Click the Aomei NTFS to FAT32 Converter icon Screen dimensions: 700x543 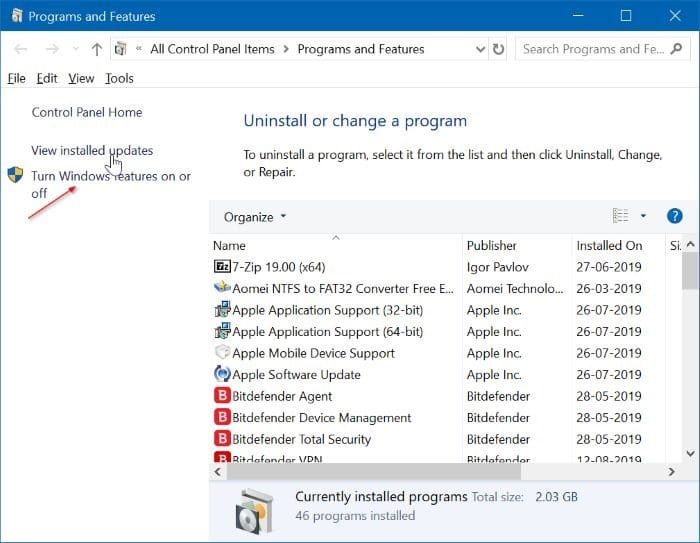(x=222, y=288)
